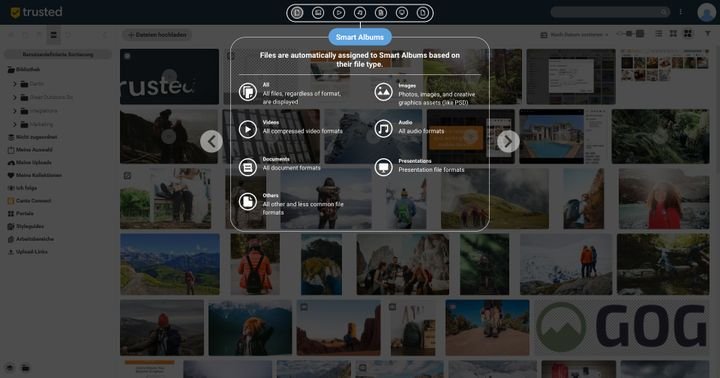720x378 pixels.
Task: Open the Presentations smart album in top bar
Action: pos(402,13)
